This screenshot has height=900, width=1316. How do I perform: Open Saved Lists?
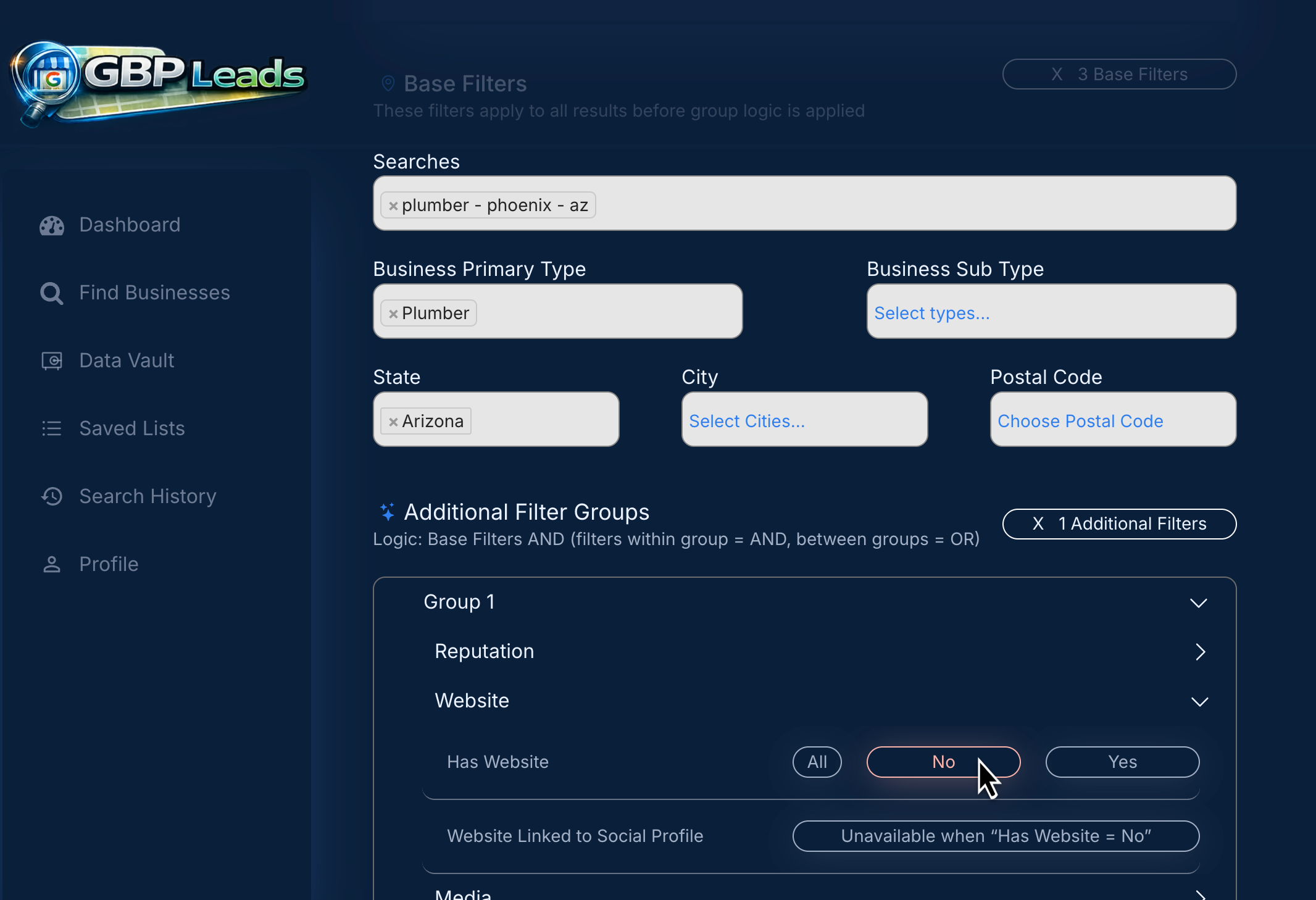(132, 428)
